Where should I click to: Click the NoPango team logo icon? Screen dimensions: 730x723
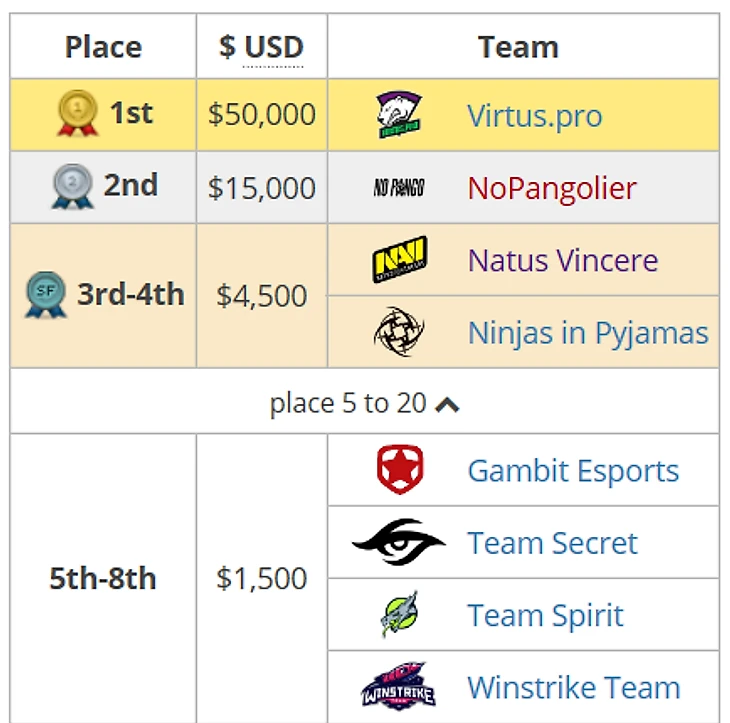(x=399, y=188)
